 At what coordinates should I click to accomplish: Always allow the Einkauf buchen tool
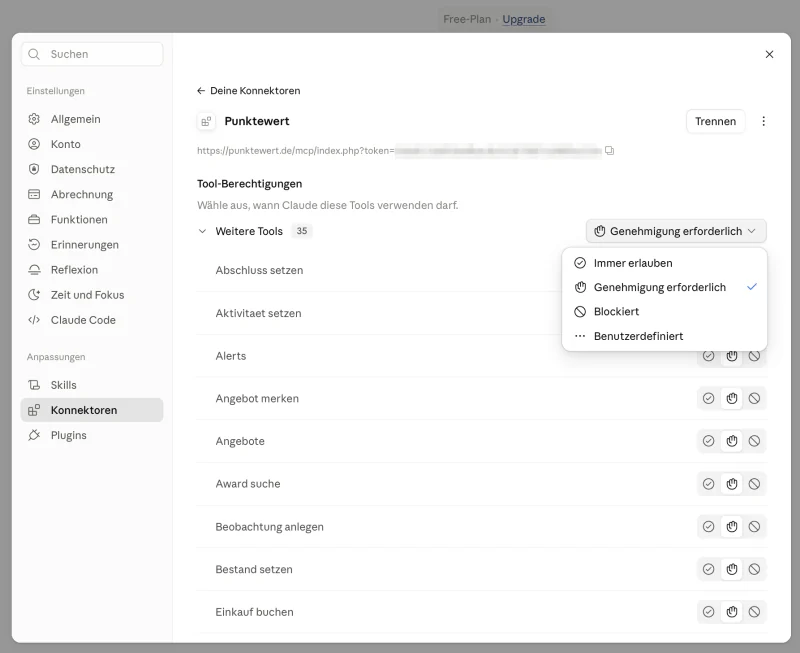point(708,612)
